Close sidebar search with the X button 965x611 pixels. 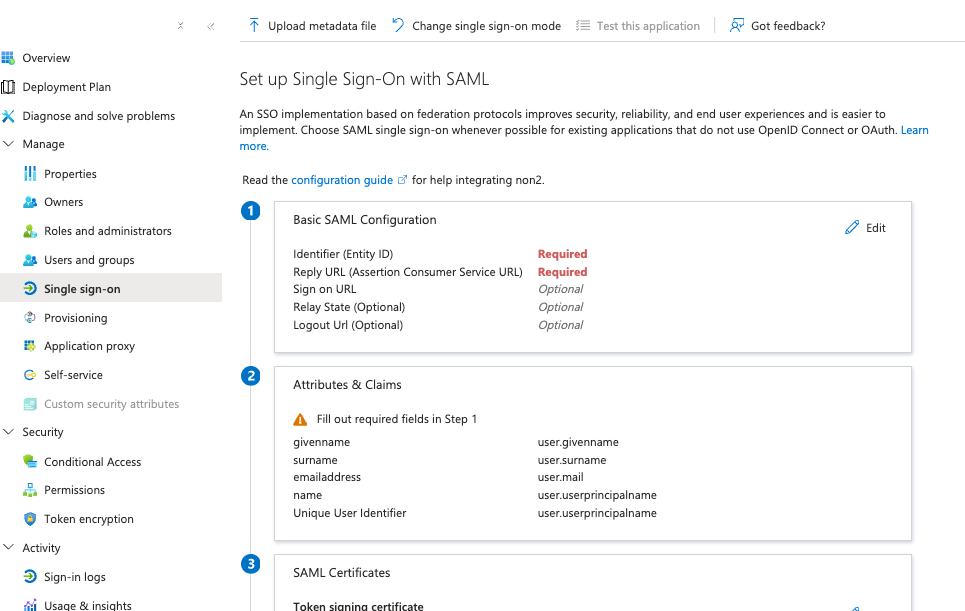pos(180,26)
